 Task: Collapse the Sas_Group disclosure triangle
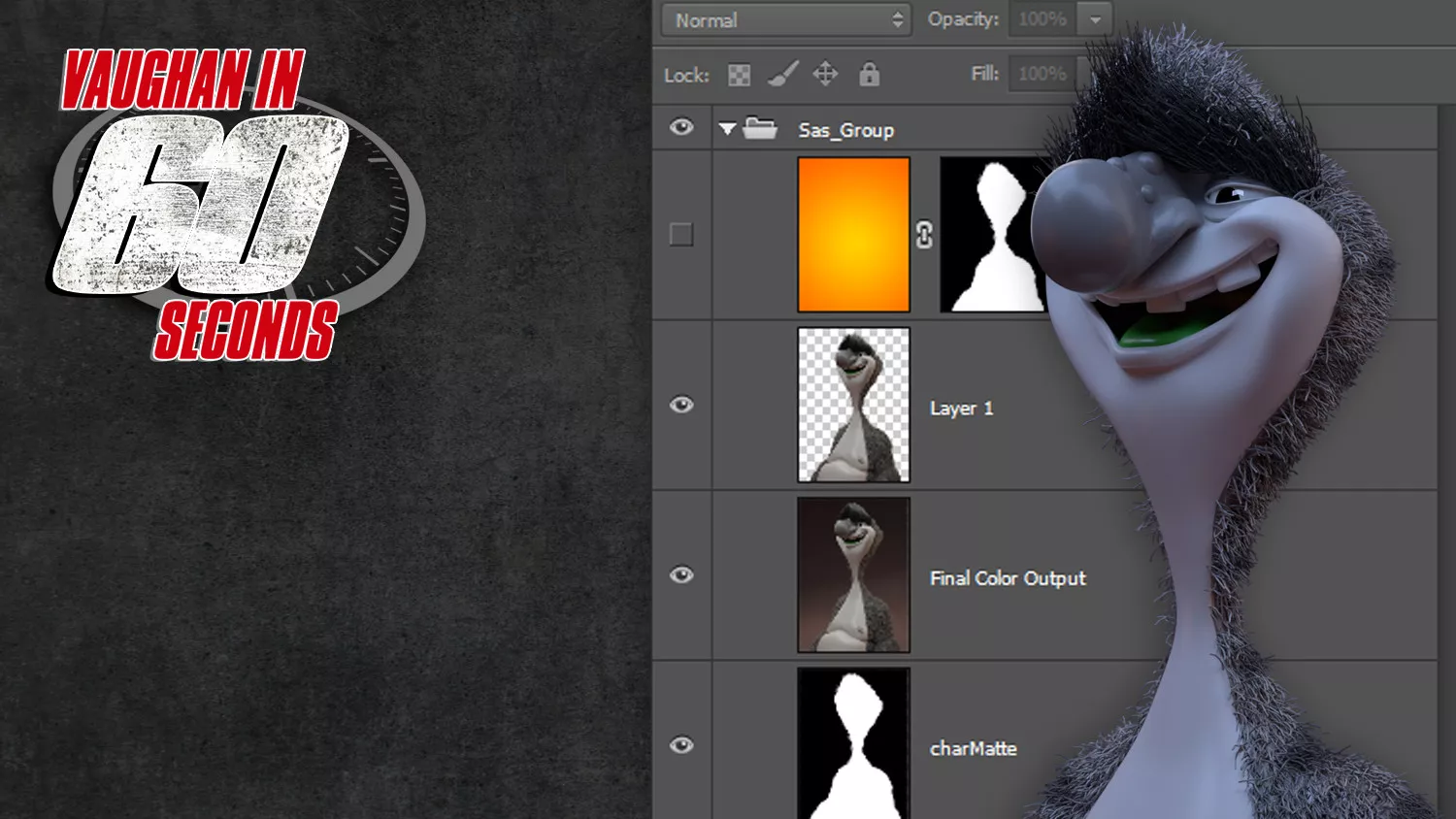727,129
